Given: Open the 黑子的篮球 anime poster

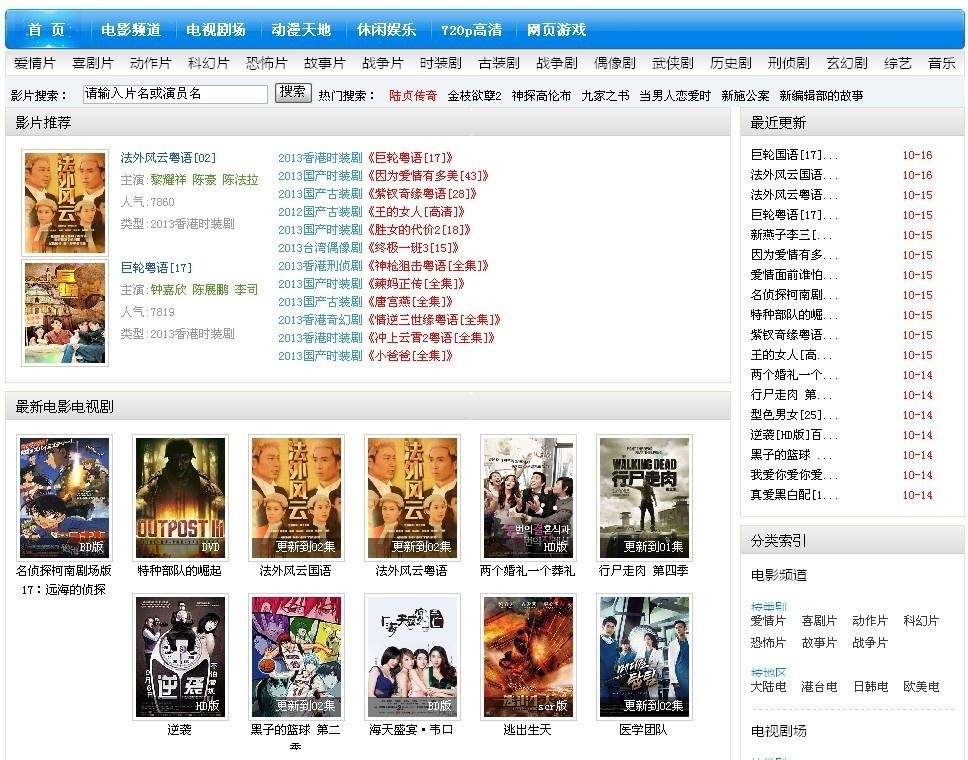Looking at the screenshot, I should pyautogui.click(x=296, y=656).
